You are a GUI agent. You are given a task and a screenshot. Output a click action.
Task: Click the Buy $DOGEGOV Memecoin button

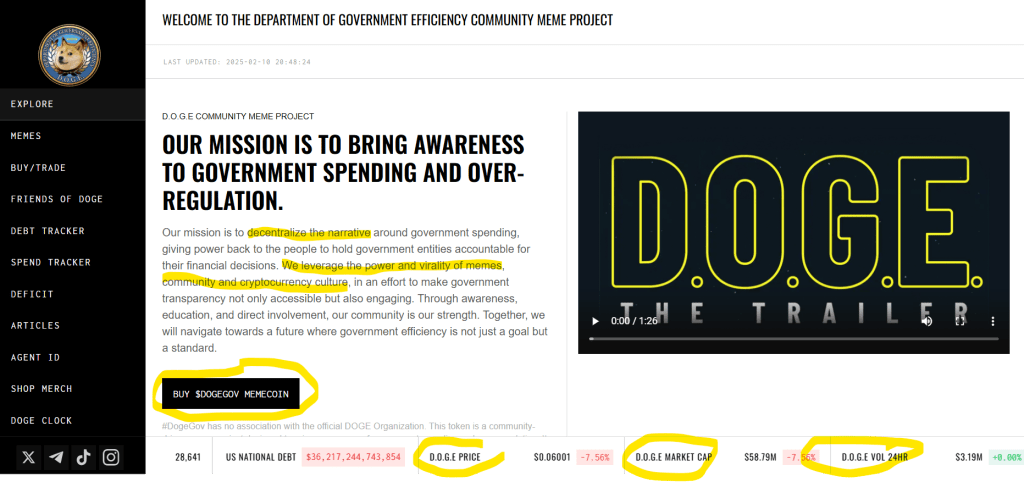(230, 394)
